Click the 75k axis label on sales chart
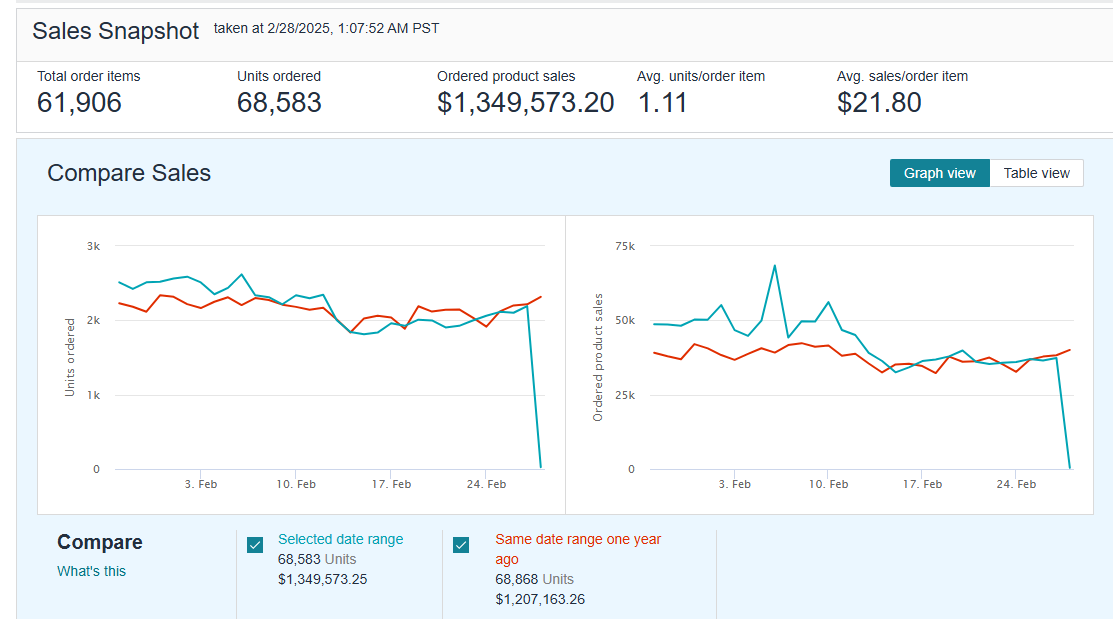This screenshot has width=1113, height=619. 625,246
